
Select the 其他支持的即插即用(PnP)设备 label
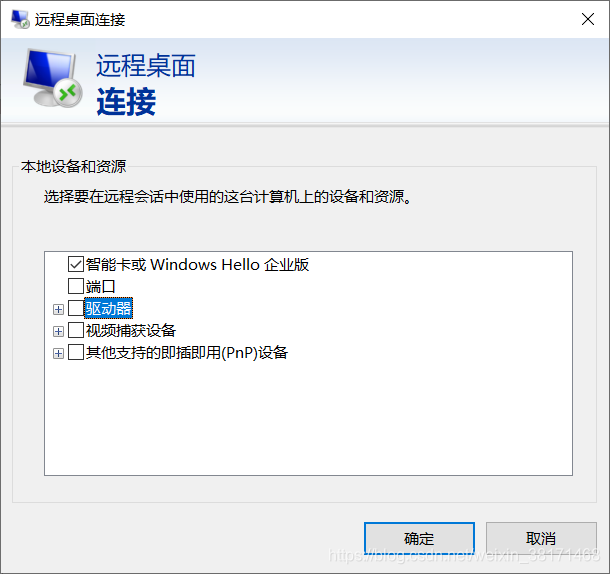tap(187, 353)
